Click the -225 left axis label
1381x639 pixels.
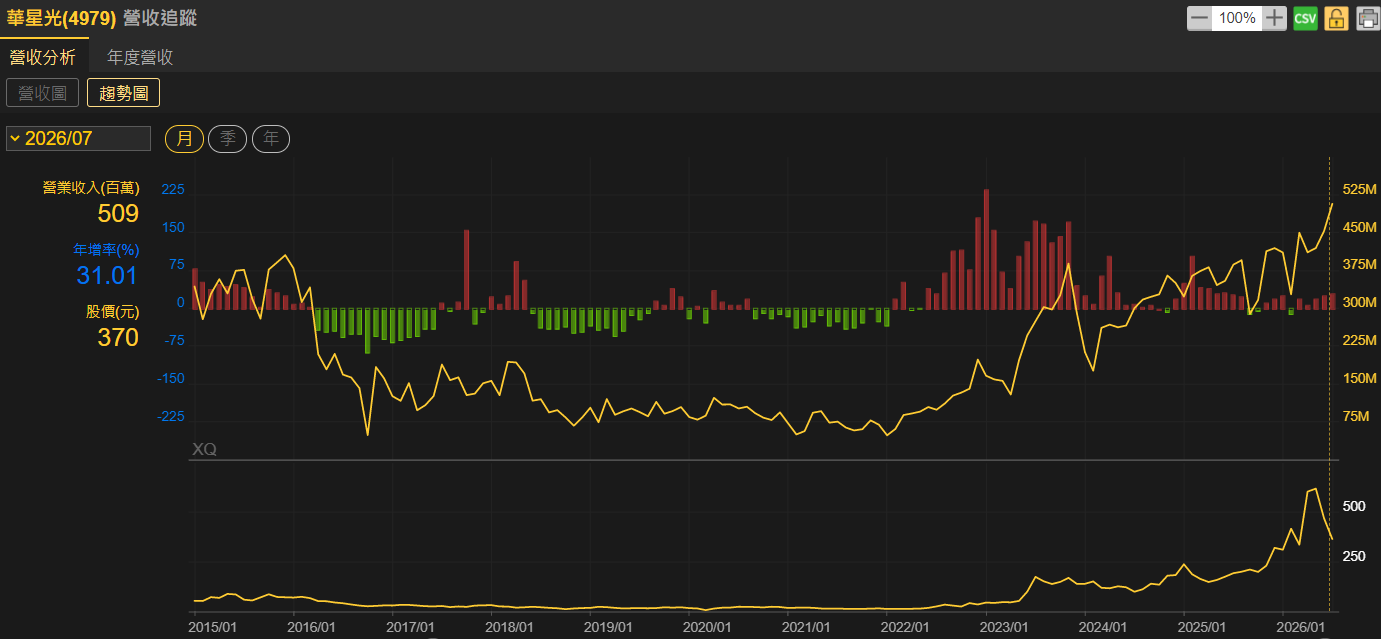[x=171, y=416]
